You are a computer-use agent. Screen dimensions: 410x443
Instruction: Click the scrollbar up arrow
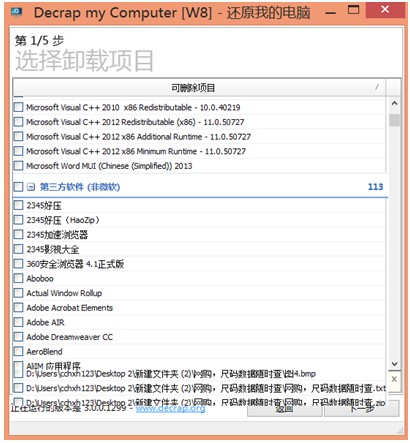coord(394,103)
